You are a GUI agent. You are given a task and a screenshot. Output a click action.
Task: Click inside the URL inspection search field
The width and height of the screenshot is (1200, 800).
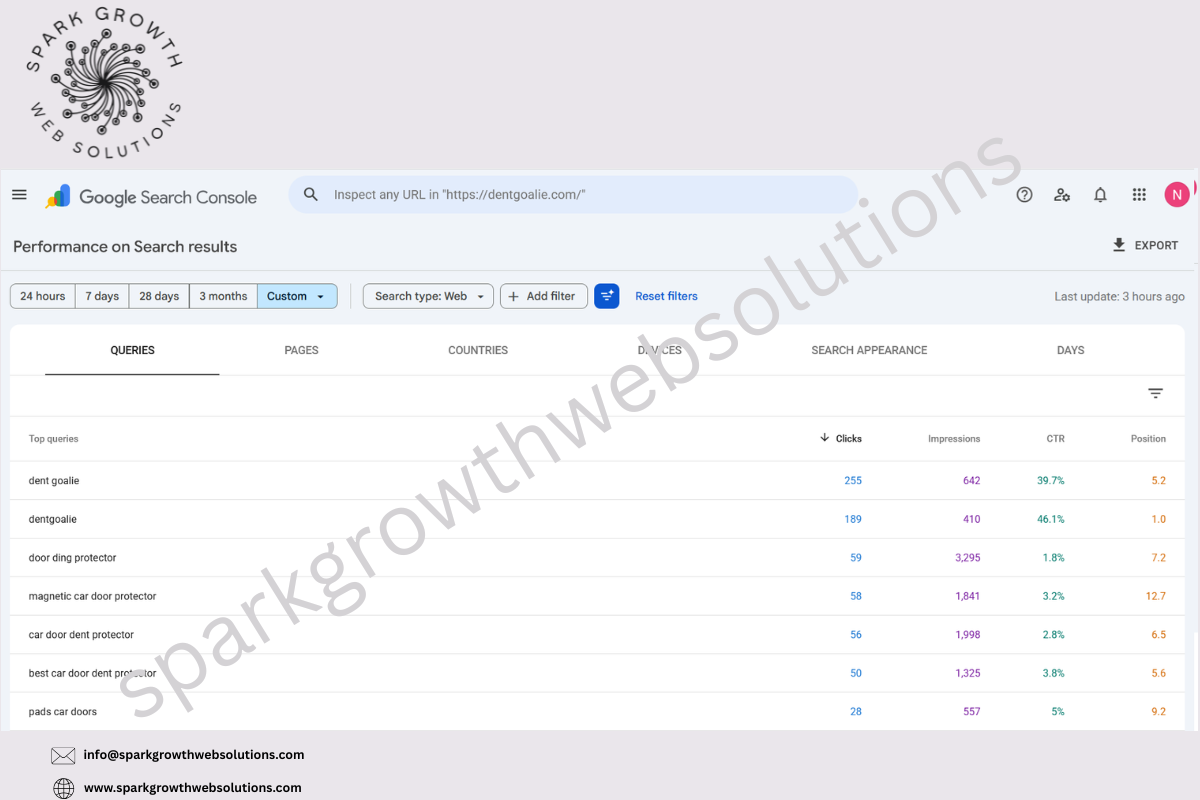(573, 195)
